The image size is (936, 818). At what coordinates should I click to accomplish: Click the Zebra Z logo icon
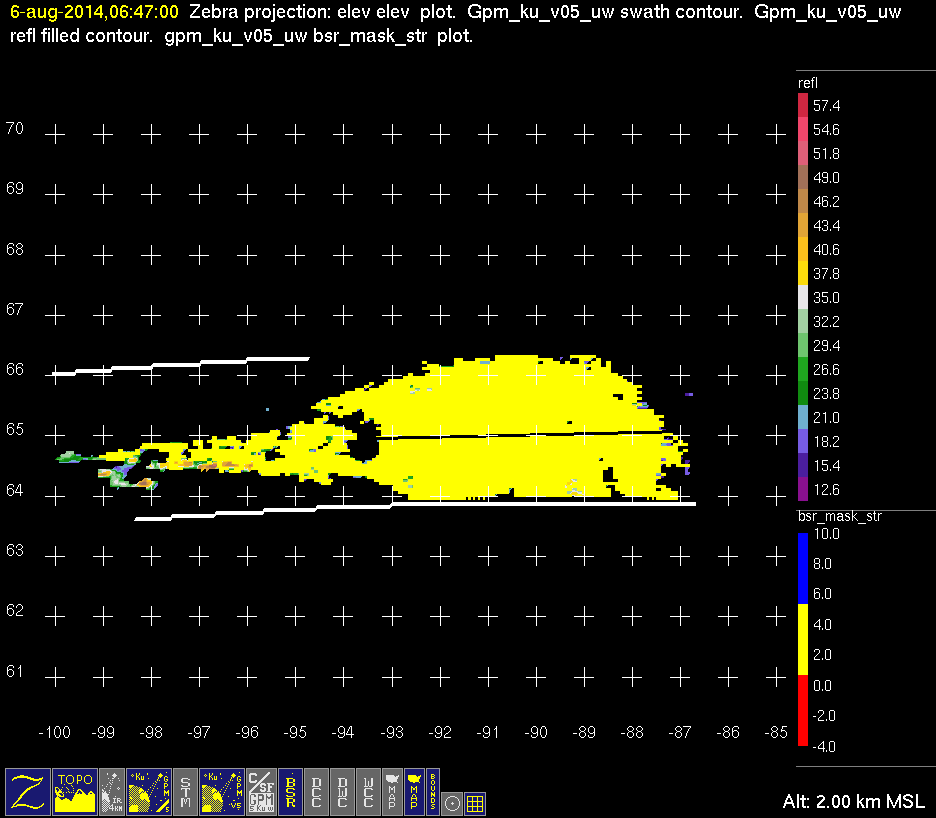tap(28, 790)
